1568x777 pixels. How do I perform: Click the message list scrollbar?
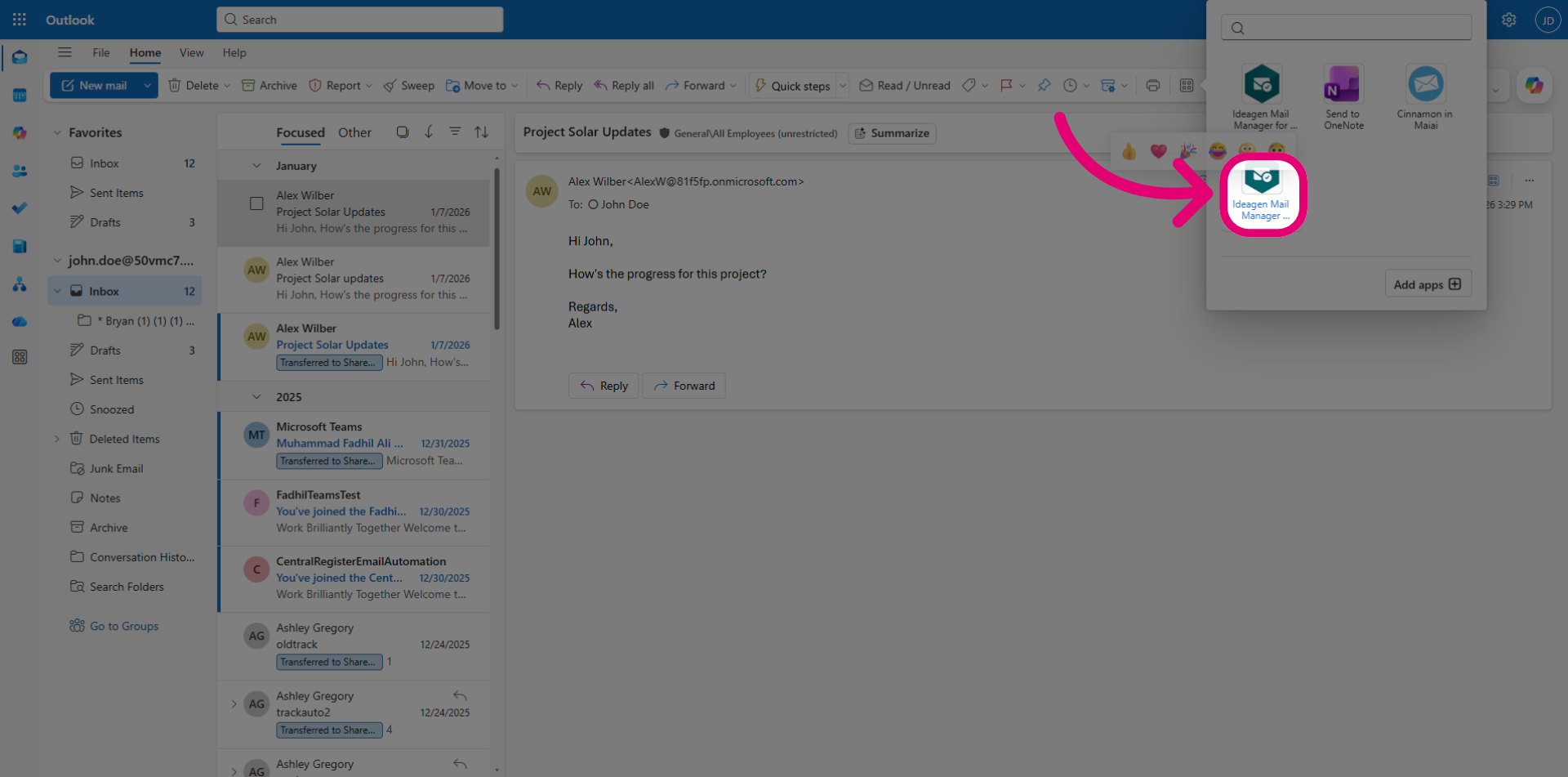click(x=496, y=249)
